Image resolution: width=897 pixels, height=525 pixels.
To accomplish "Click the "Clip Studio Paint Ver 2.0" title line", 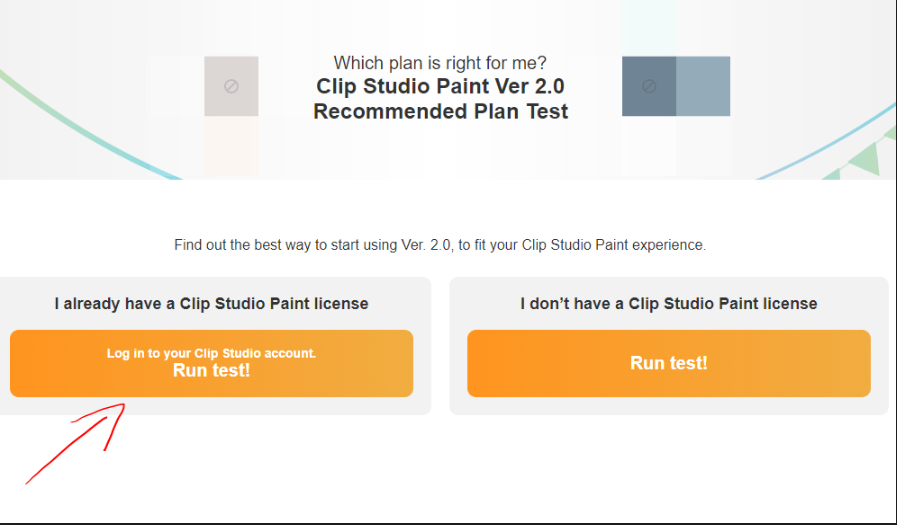I will coord(441,87).
